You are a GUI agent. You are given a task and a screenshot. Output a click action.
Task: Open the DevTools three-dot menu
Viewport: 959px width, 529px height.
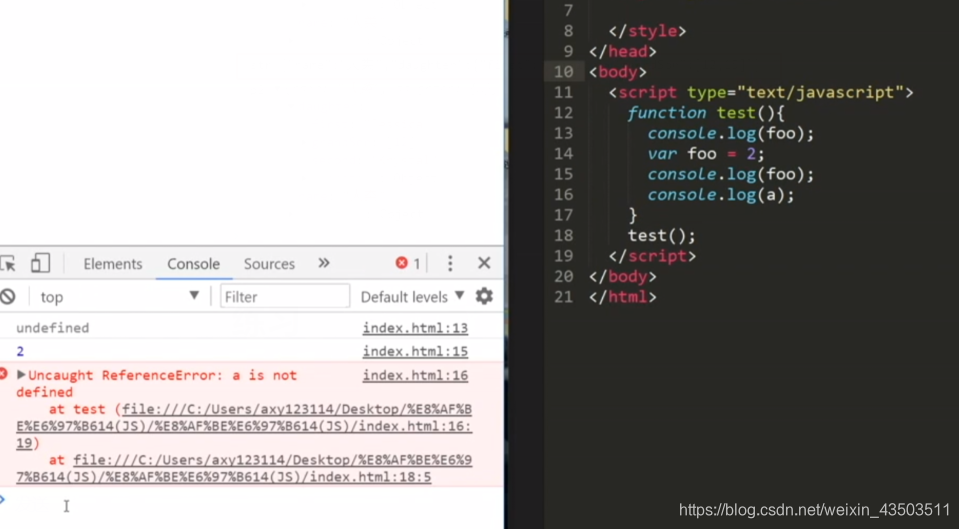coord(450,263)
